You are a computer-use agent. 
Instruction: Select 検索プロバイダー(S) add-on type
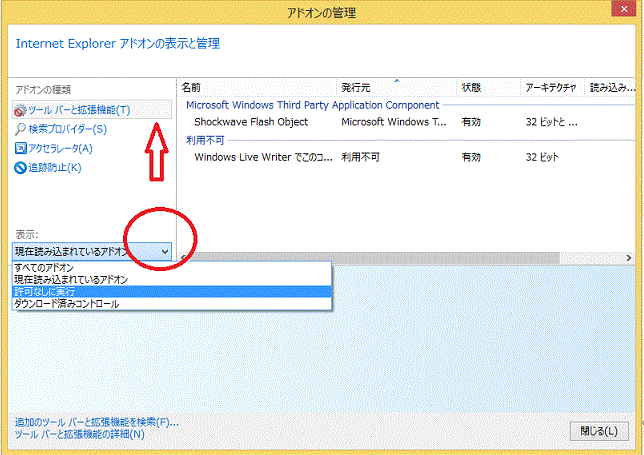pyautogui.click(x=67, y=129)
